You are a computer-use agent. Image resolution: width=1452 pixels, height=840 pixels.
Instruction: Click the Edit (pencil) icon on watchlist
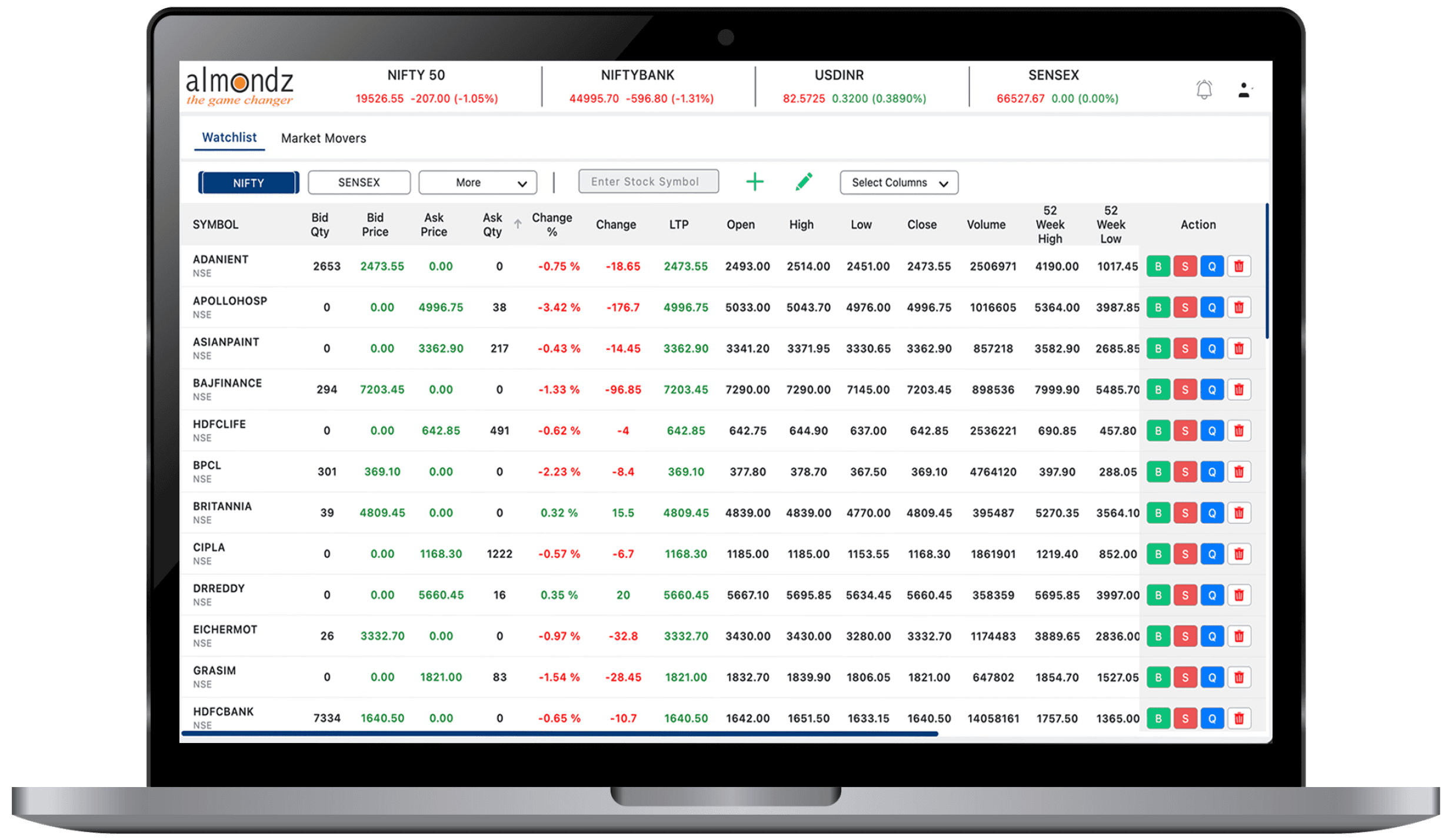click(807, 183)
